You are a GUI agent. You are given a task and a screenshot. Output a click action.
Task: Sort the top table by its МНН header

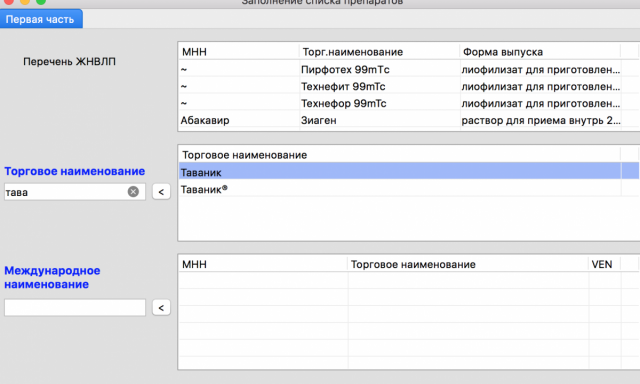coord(239,52)
